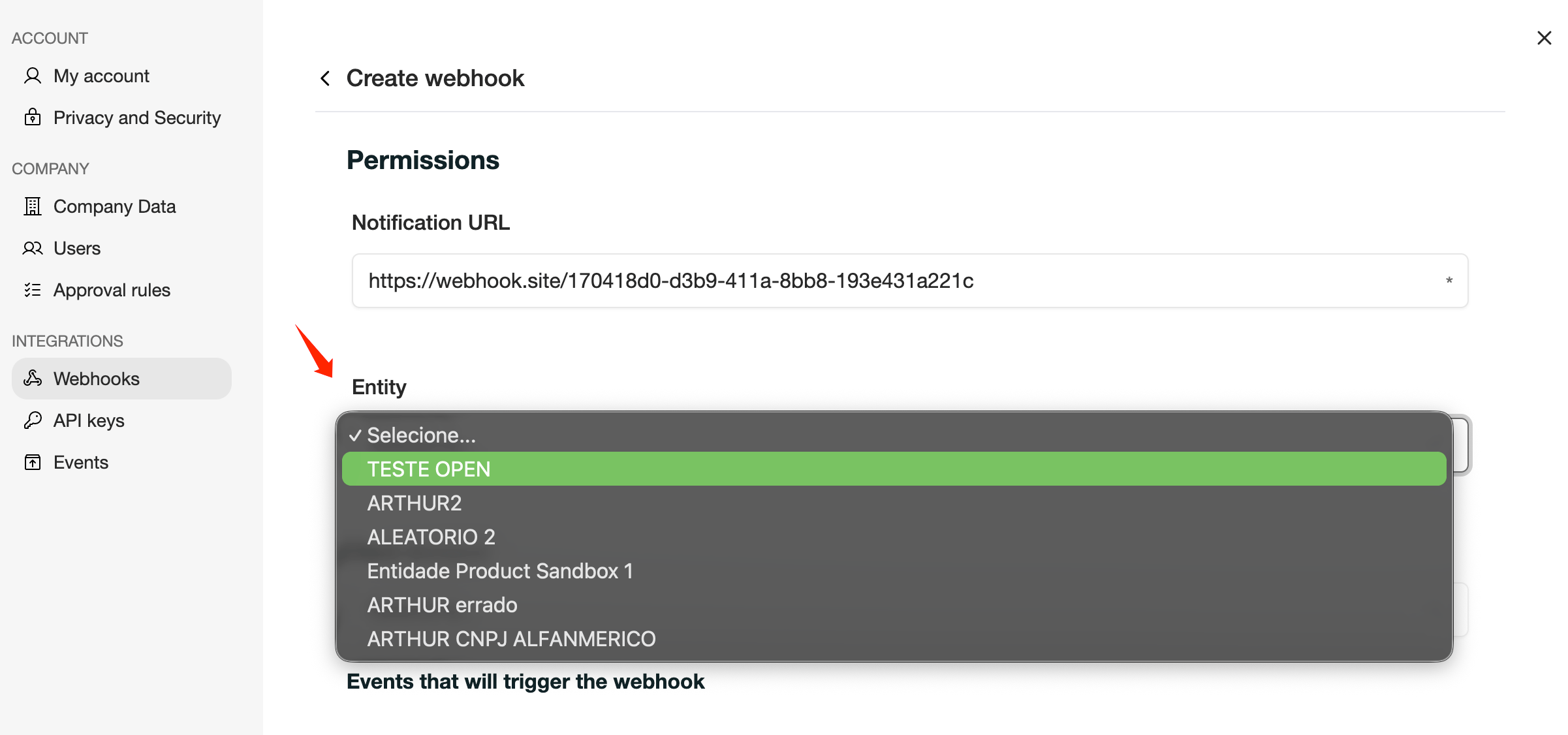Screen dimensions: 1568x735
Task: Close the settings panel with X
Action: pyautogui.click(x=1544, y=38)
